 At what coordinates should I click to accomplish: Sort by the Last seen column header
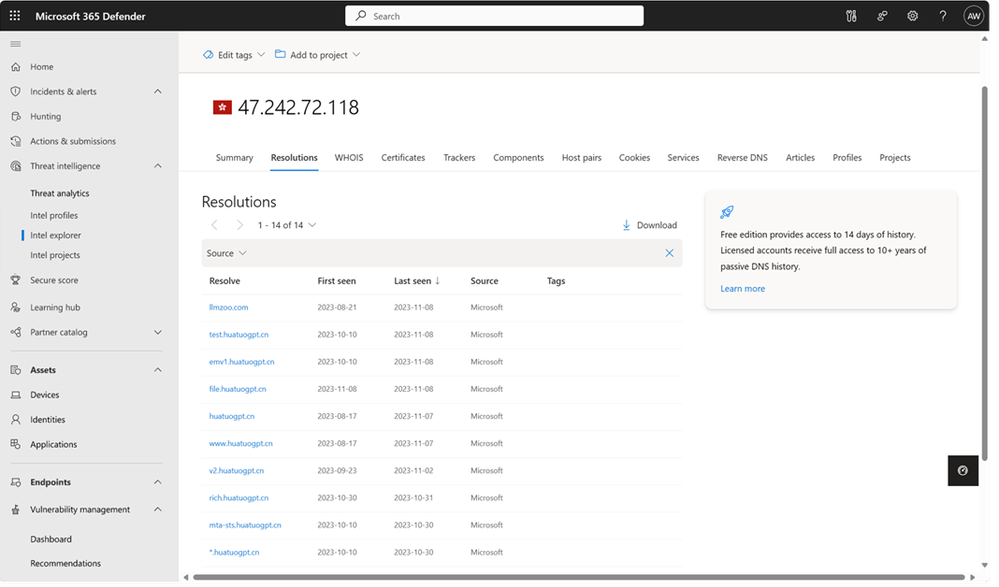tap(417, 281)
